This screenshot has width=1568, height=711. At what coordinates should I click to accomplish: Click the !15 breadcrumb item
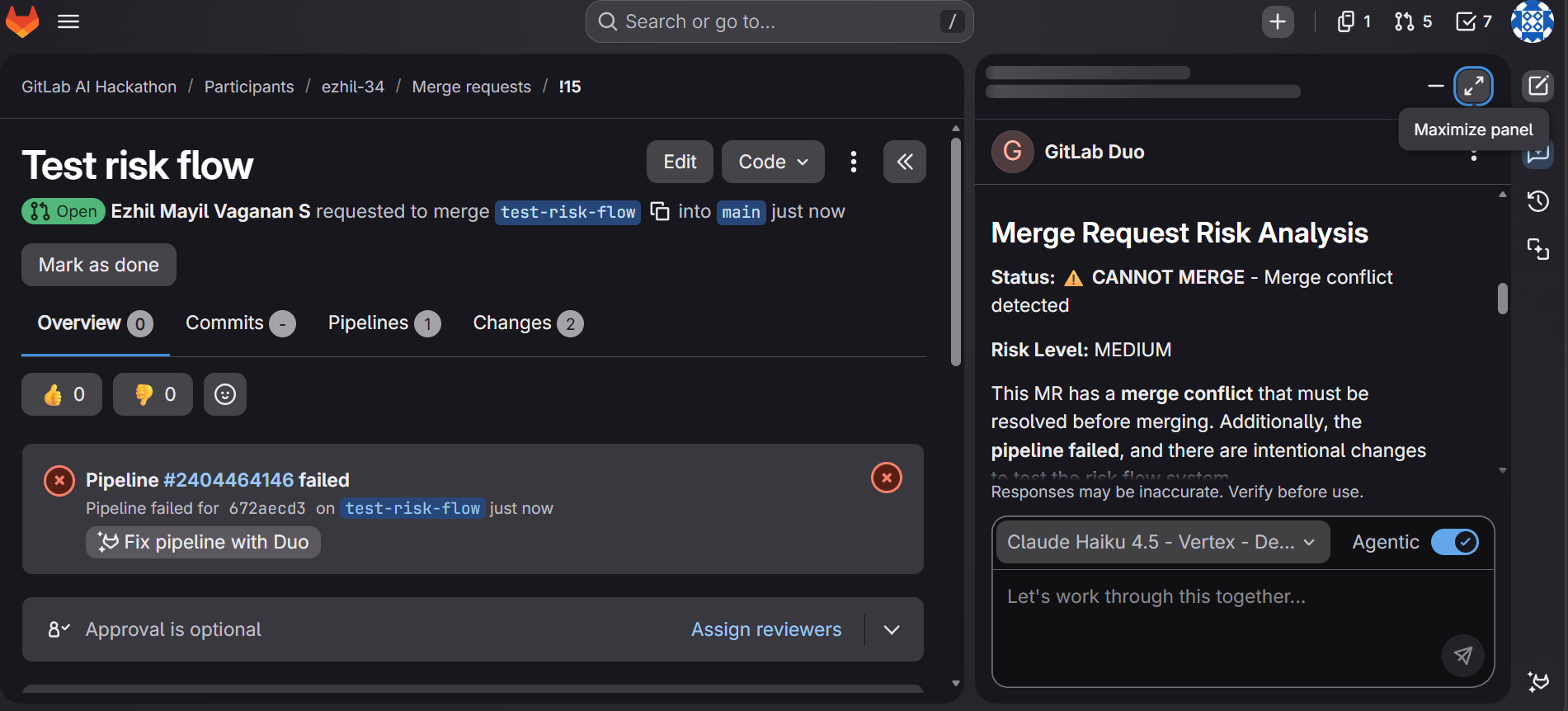pos(570,87)
